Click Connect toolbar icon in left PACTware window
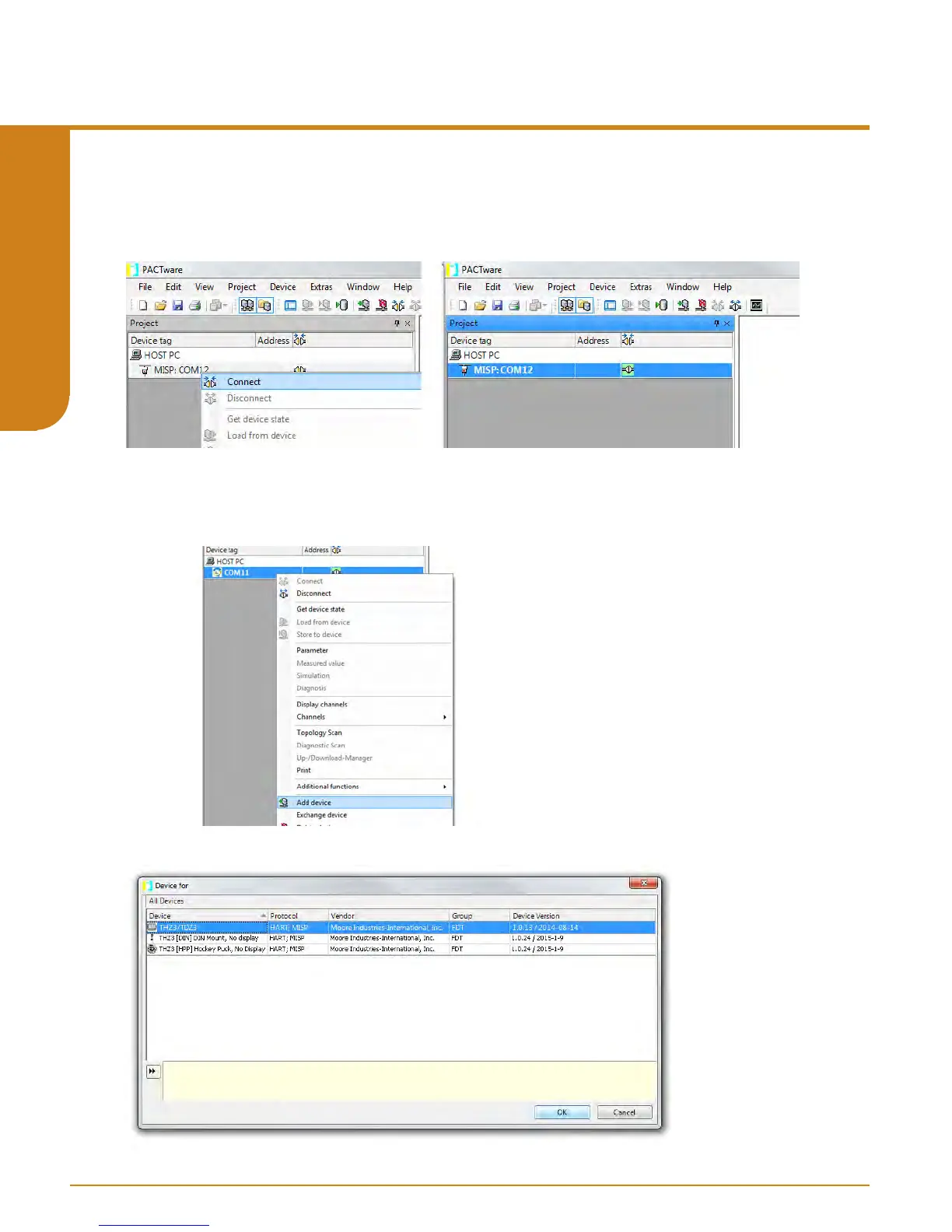This screenshot has height=1232, width=952. (x=398, y=306)
